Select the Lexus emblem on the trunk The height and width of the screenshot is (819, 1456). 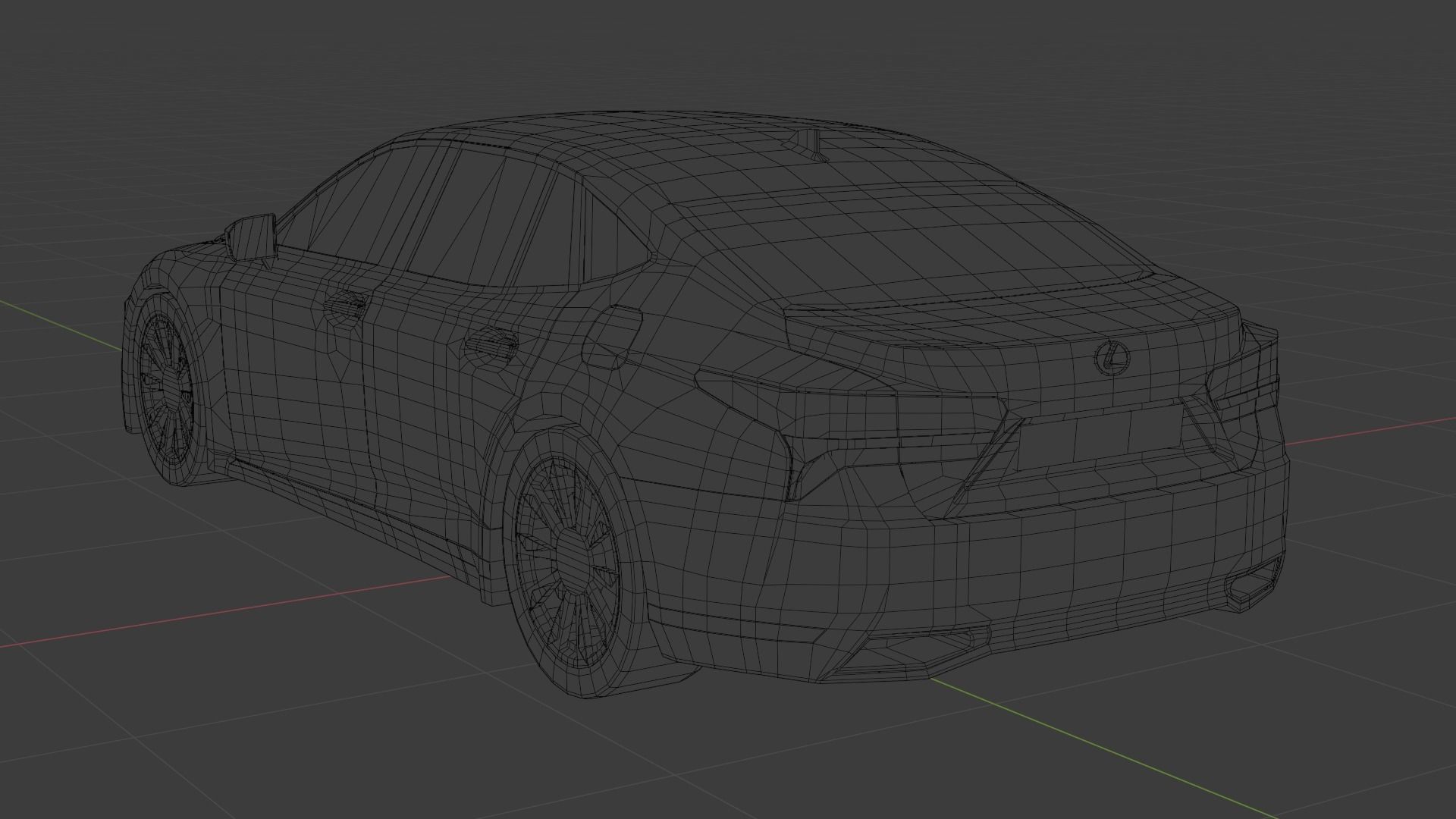pyautogui.click(x=1112, y=357)
